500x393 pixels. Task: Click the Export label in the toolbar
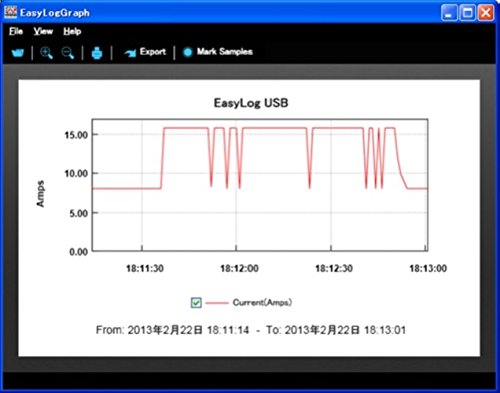coord(153,52)
